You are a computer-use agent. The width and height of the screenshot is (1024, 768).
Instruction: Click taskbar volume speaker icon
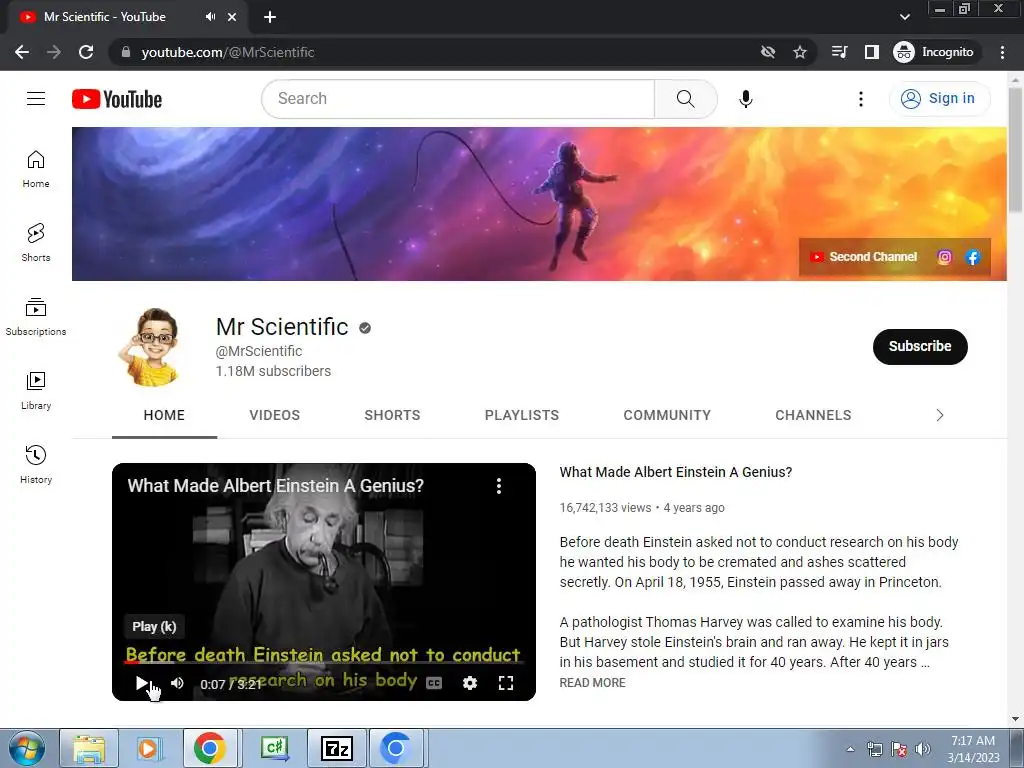click(922, 749)
